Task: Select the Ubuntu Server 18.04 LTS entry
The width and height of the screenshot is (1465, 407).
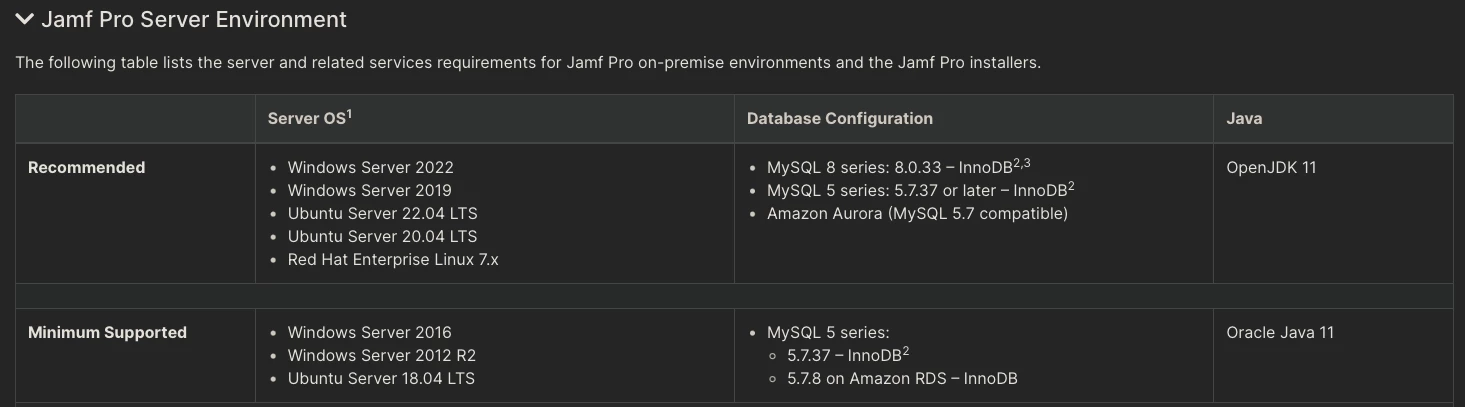Action: [381, 378]
